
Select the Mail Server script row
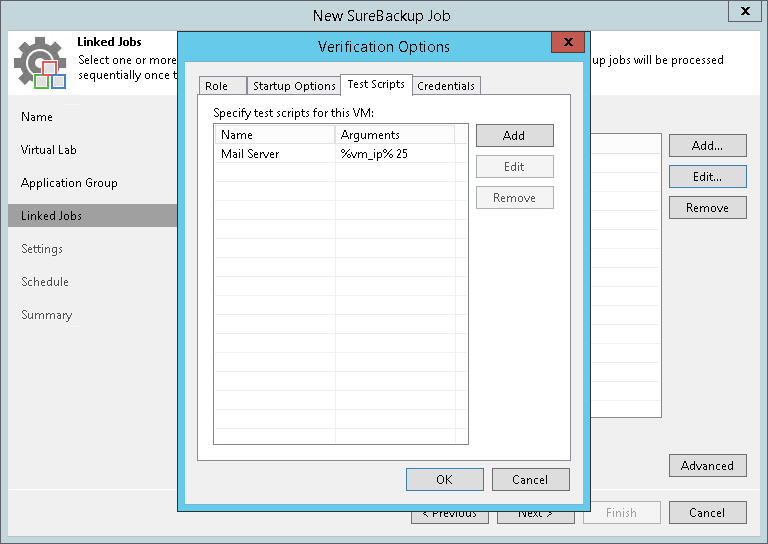(340, 154)
